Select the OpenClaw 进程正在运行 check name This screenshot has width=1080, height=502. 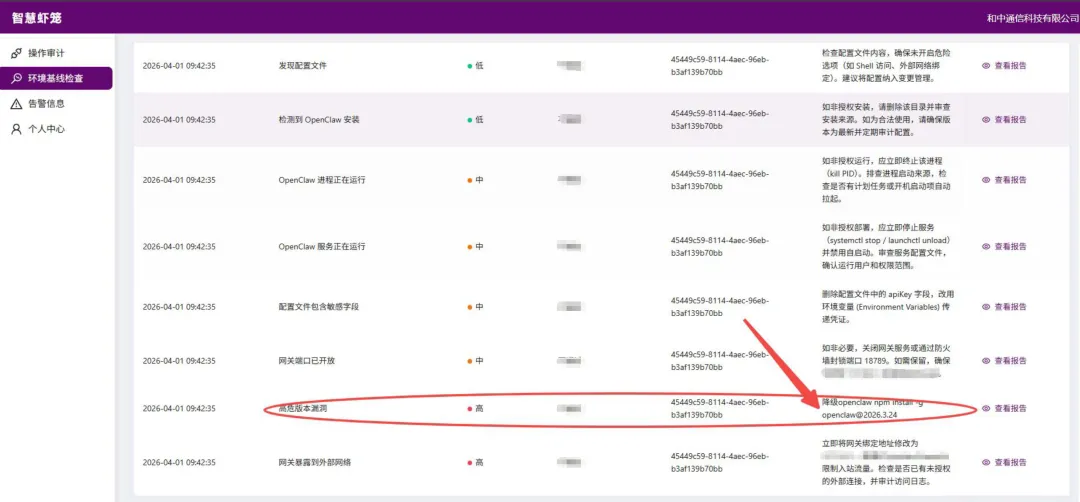322,180
